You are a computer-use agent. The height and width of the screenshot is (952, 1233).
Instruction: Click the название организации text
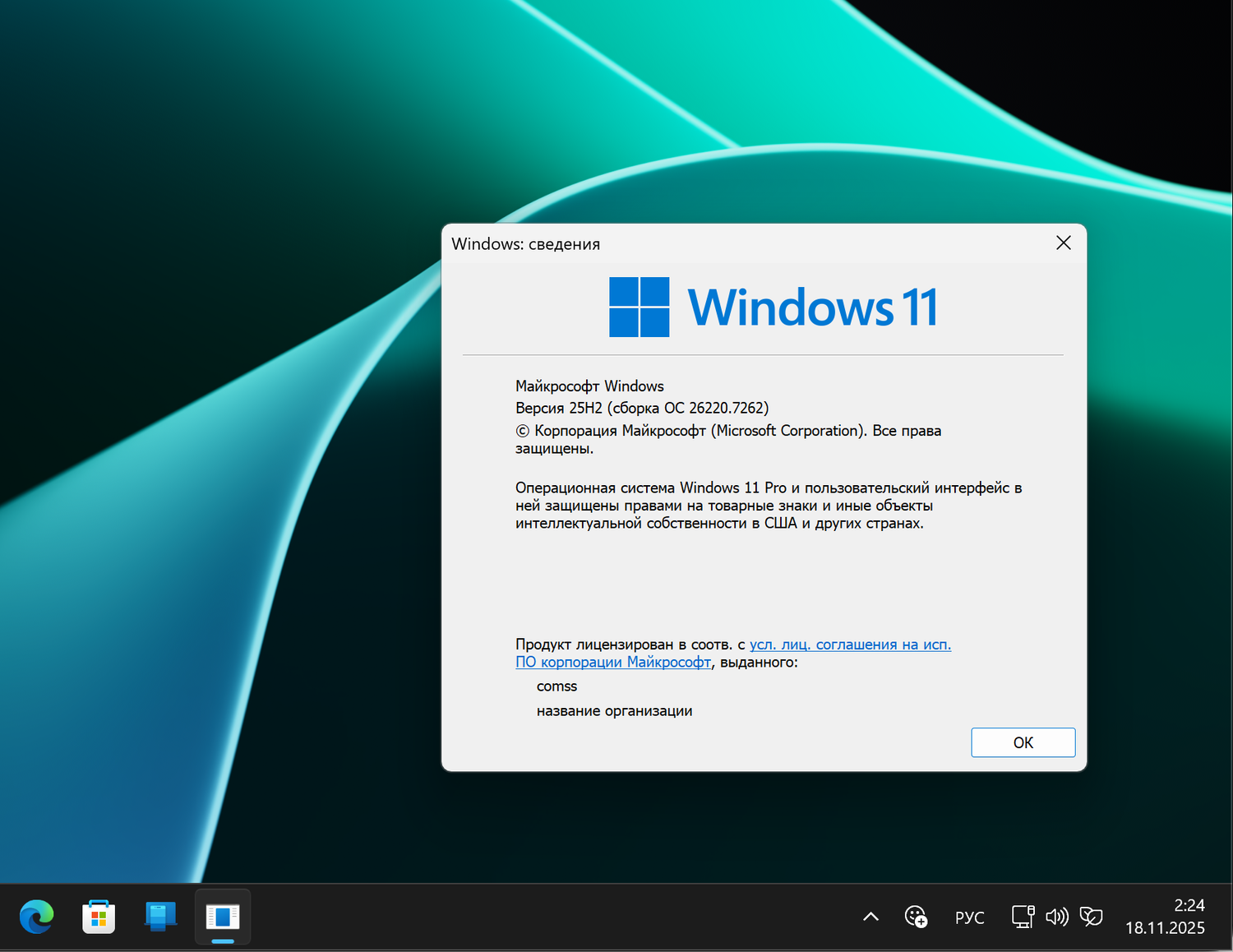[615, 710]
